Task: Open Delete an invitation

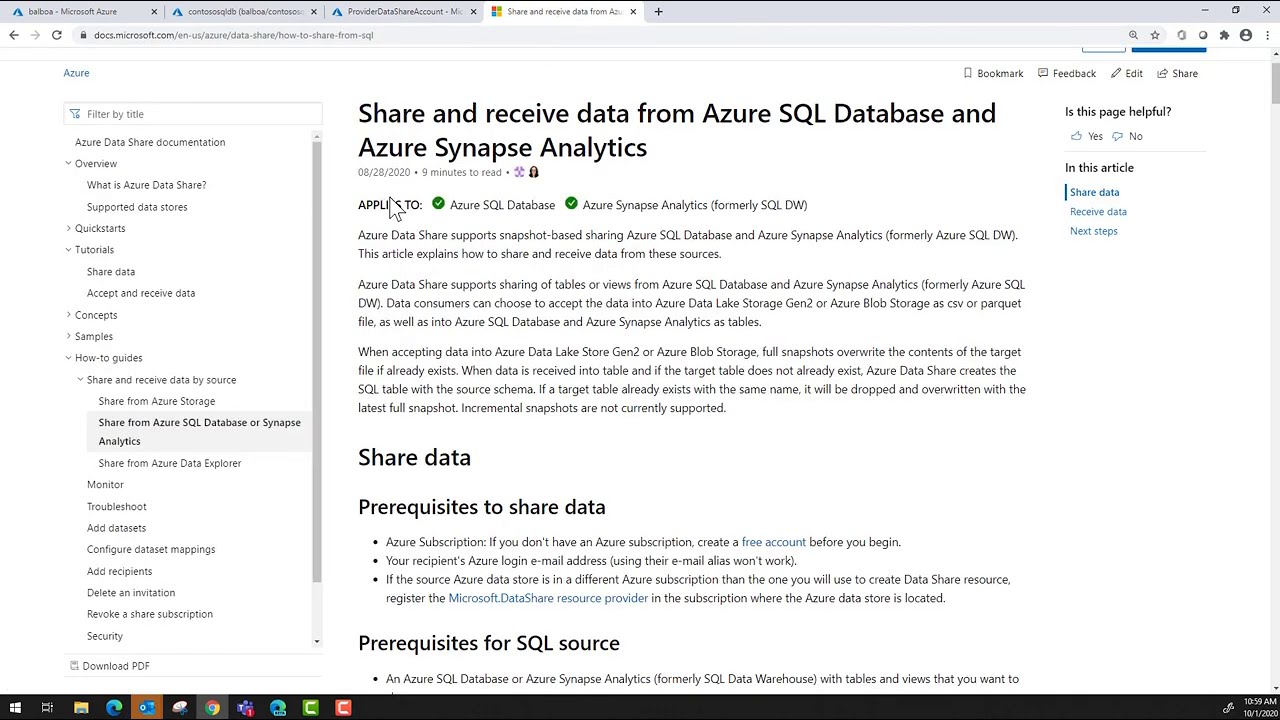Action: [x=131, y=593]
